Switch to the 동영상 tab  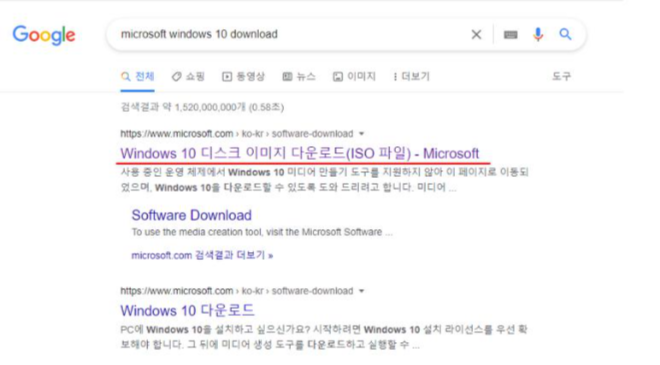(243, 77)
